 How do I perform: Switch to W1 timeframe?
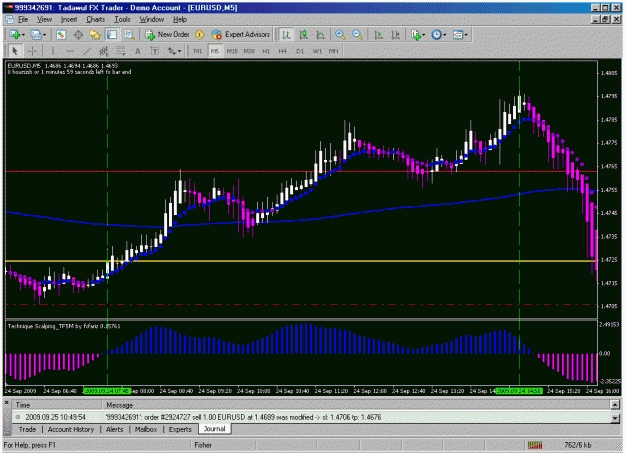317,51
